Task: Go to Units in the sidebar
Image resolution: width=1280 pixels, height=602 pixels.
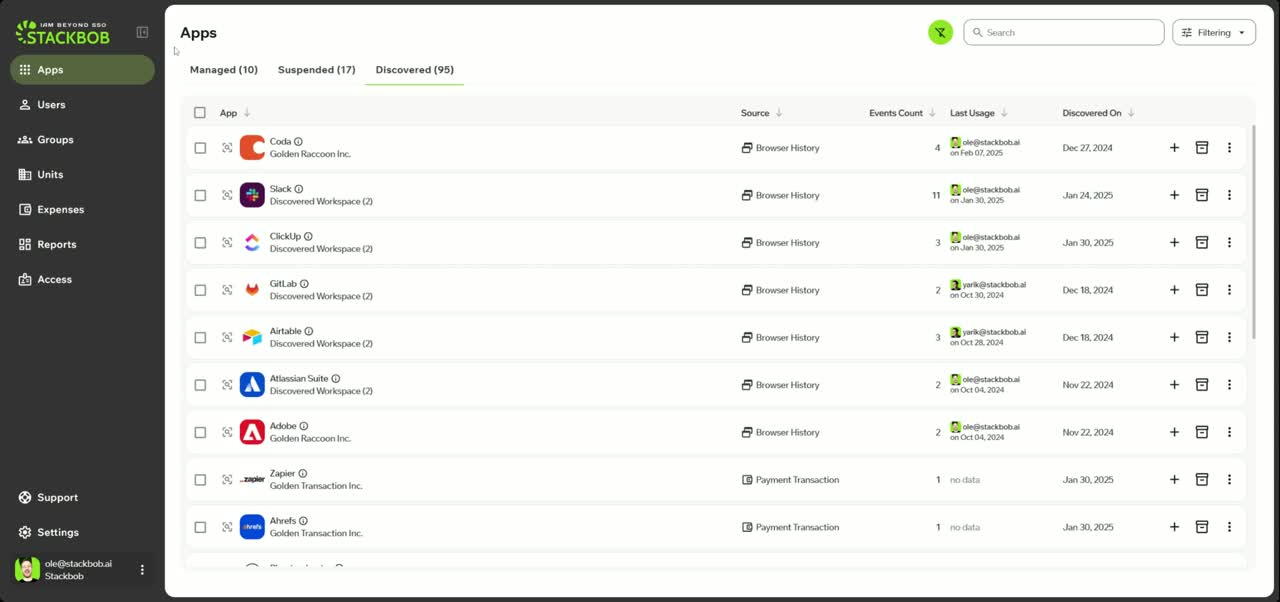Action: (x=82, y=174)
